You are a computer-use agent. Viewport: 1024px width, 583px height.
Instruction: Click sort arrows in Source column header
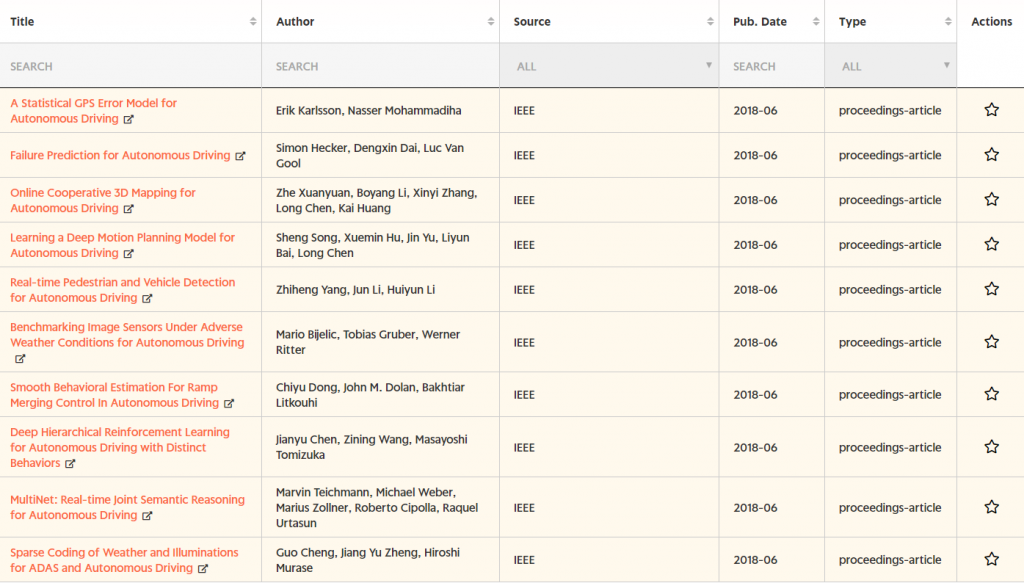point(710,22)
